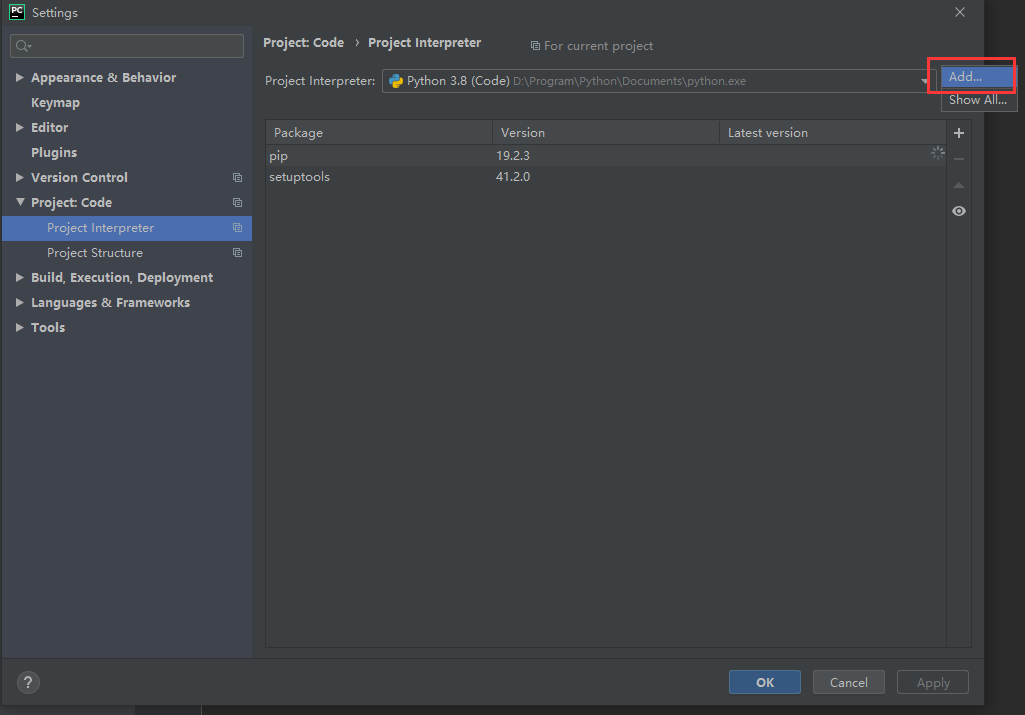Click the upgrade package up-arrow icon
This screenshot has width=1025, height=715.
click(958, 185)
